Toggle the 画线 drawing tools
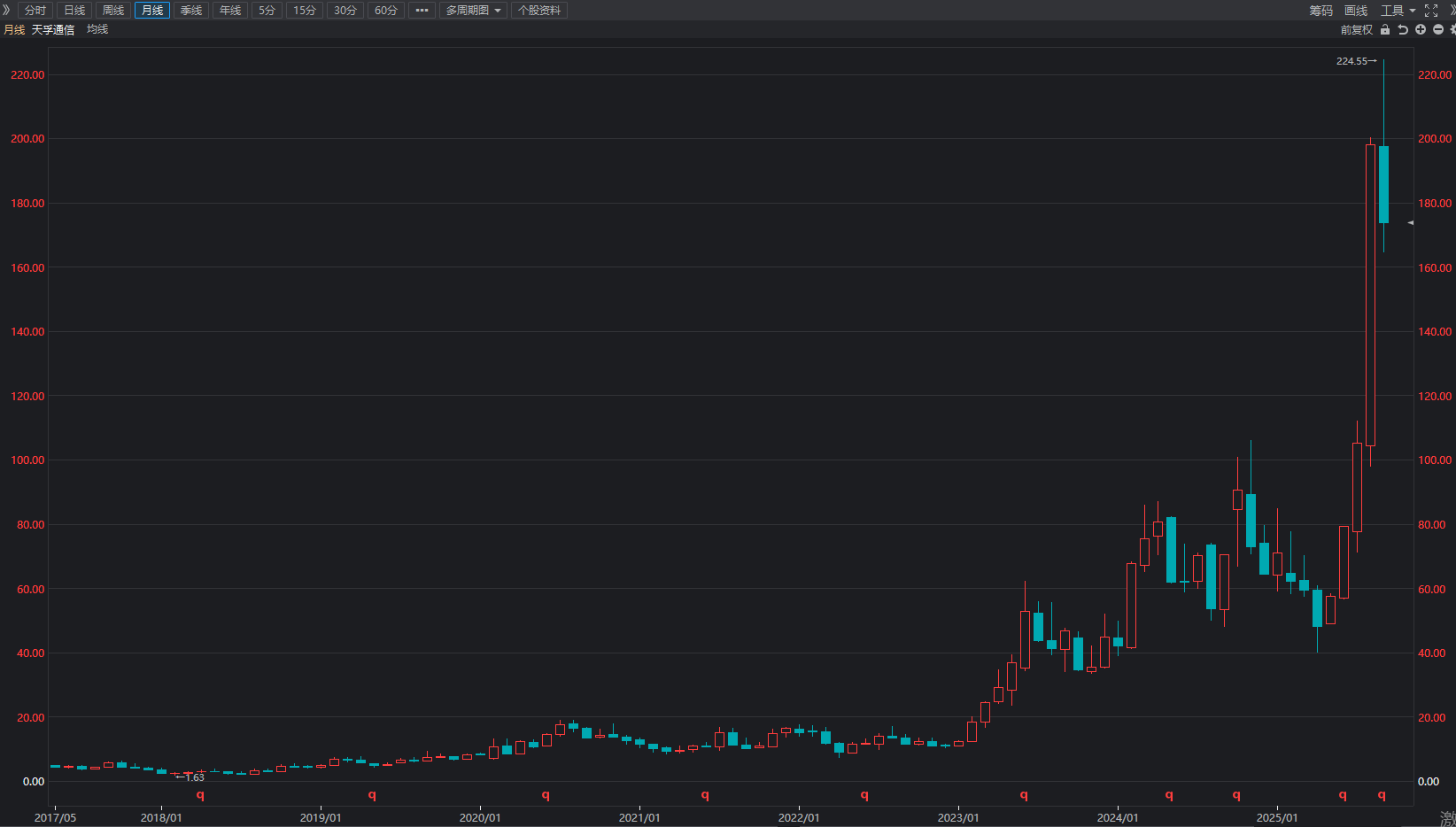Image resolution: width=1456 pixels, height=827 pixels. [x=1356, y=11]
